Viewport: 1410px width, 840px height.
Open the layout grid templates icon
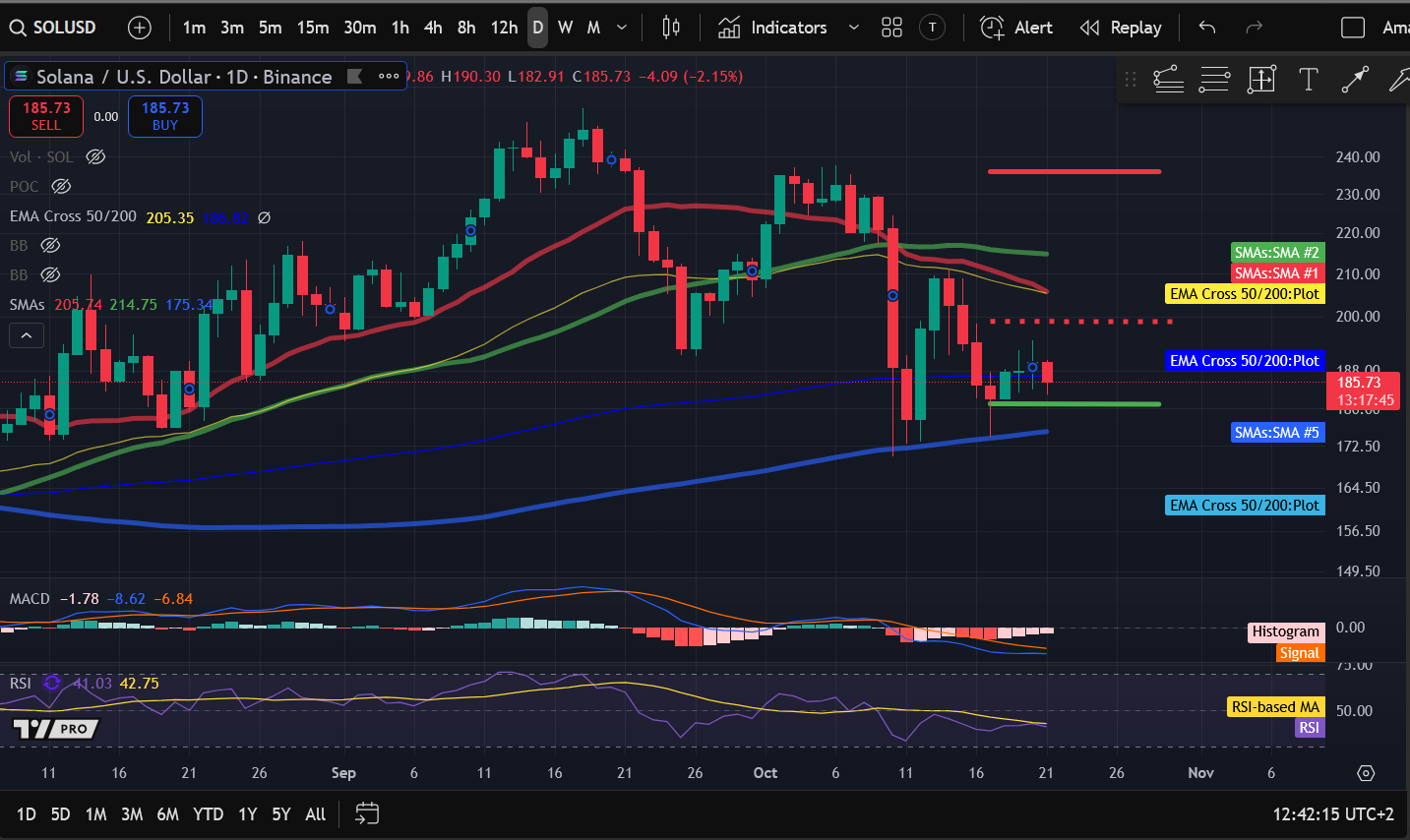pyautogui.click(x=891, y=28)
